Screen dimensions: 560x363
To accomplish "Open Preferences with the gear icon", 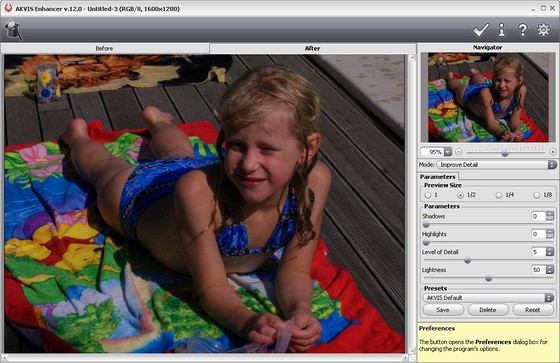I will pyautogui.click(x=544, y=29).
